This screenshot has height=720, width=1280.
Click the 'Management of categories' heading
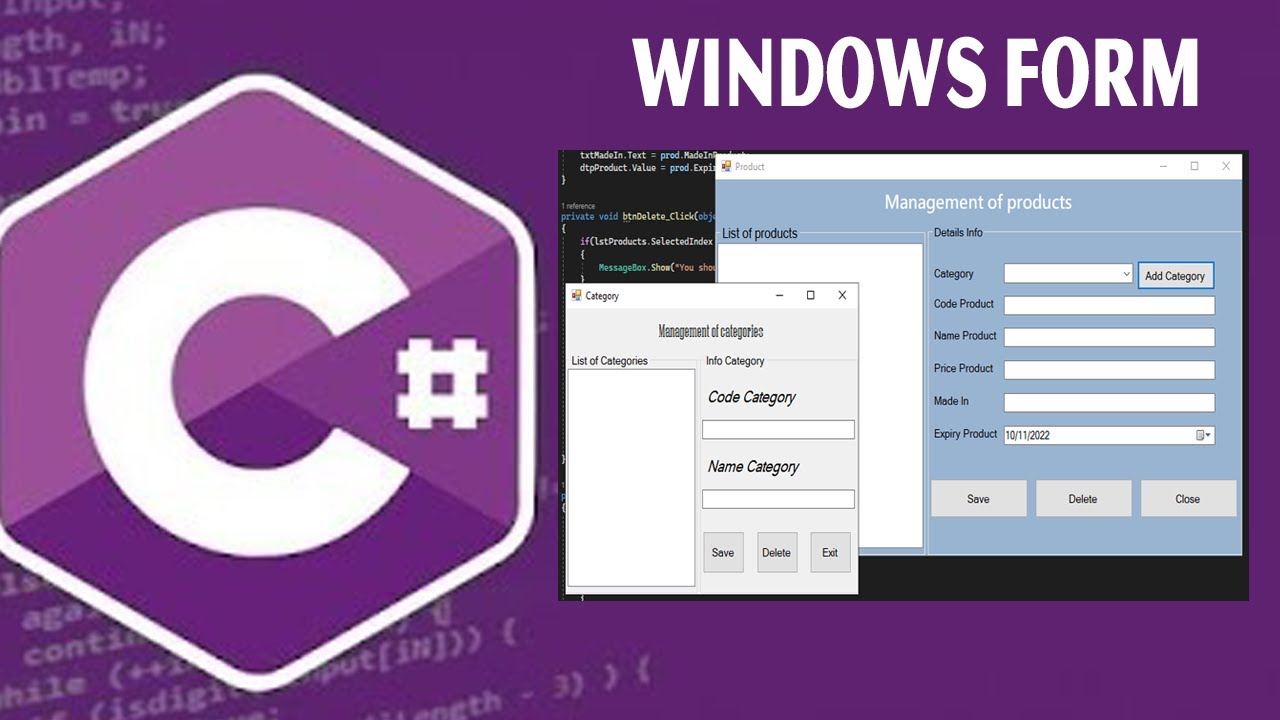[x=711, y=331]
